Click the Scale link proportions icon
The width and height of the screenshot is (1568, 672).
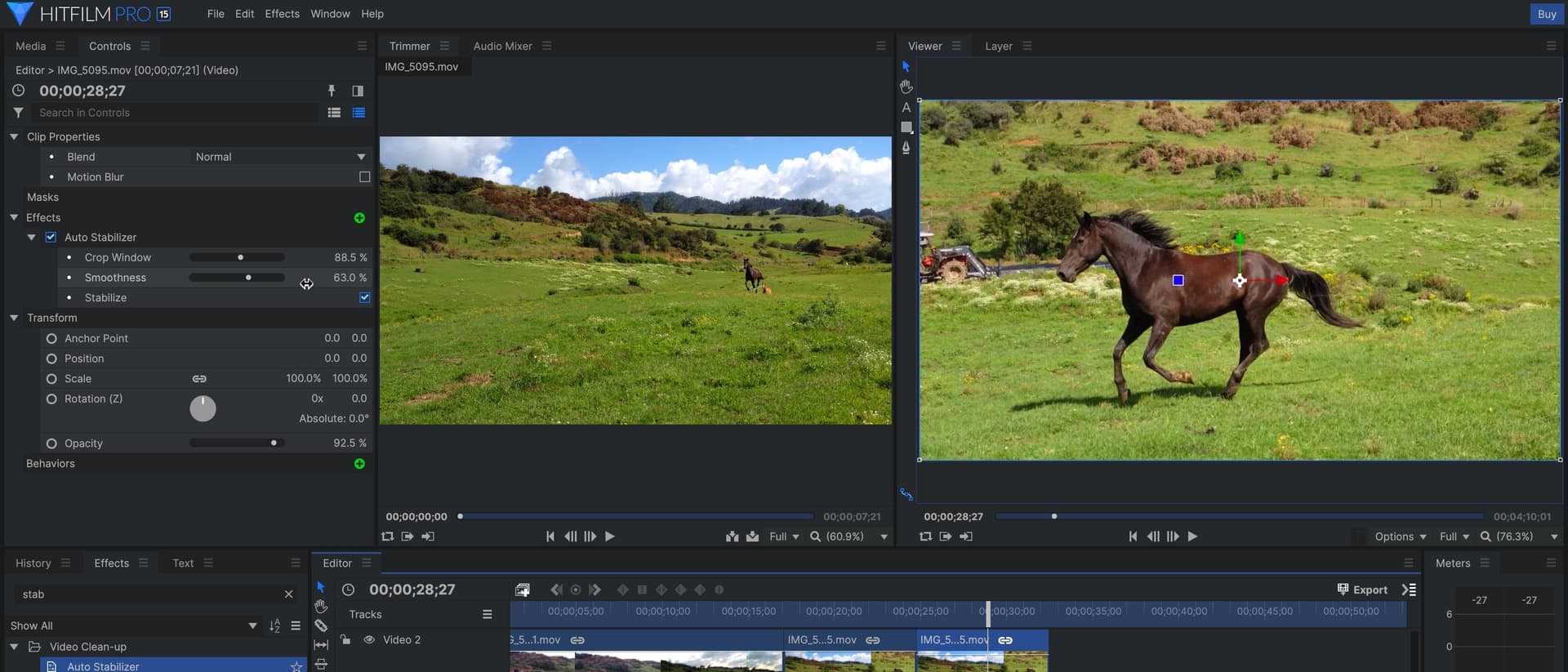[x=199, y=379]
